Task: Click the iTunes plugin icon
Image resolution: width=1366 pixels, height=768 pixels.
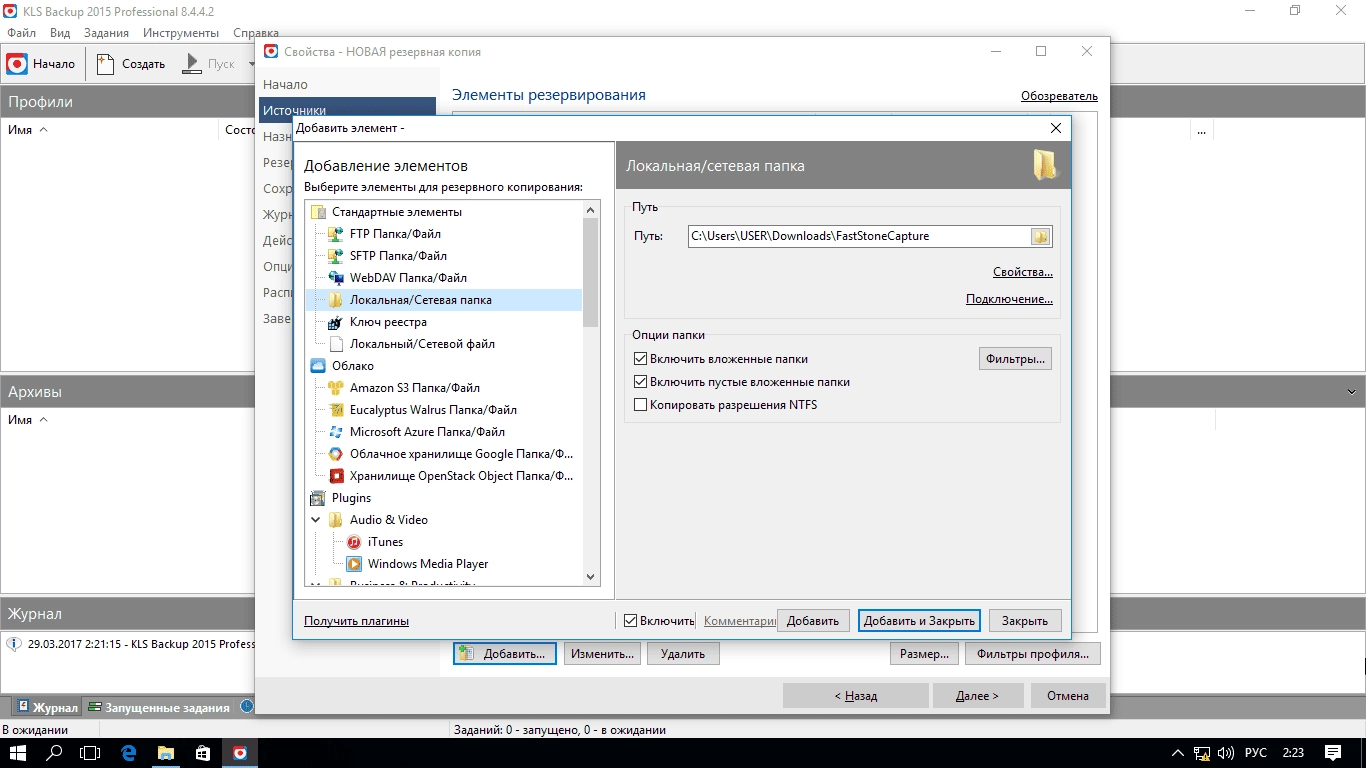Action: tap(354, 542)
